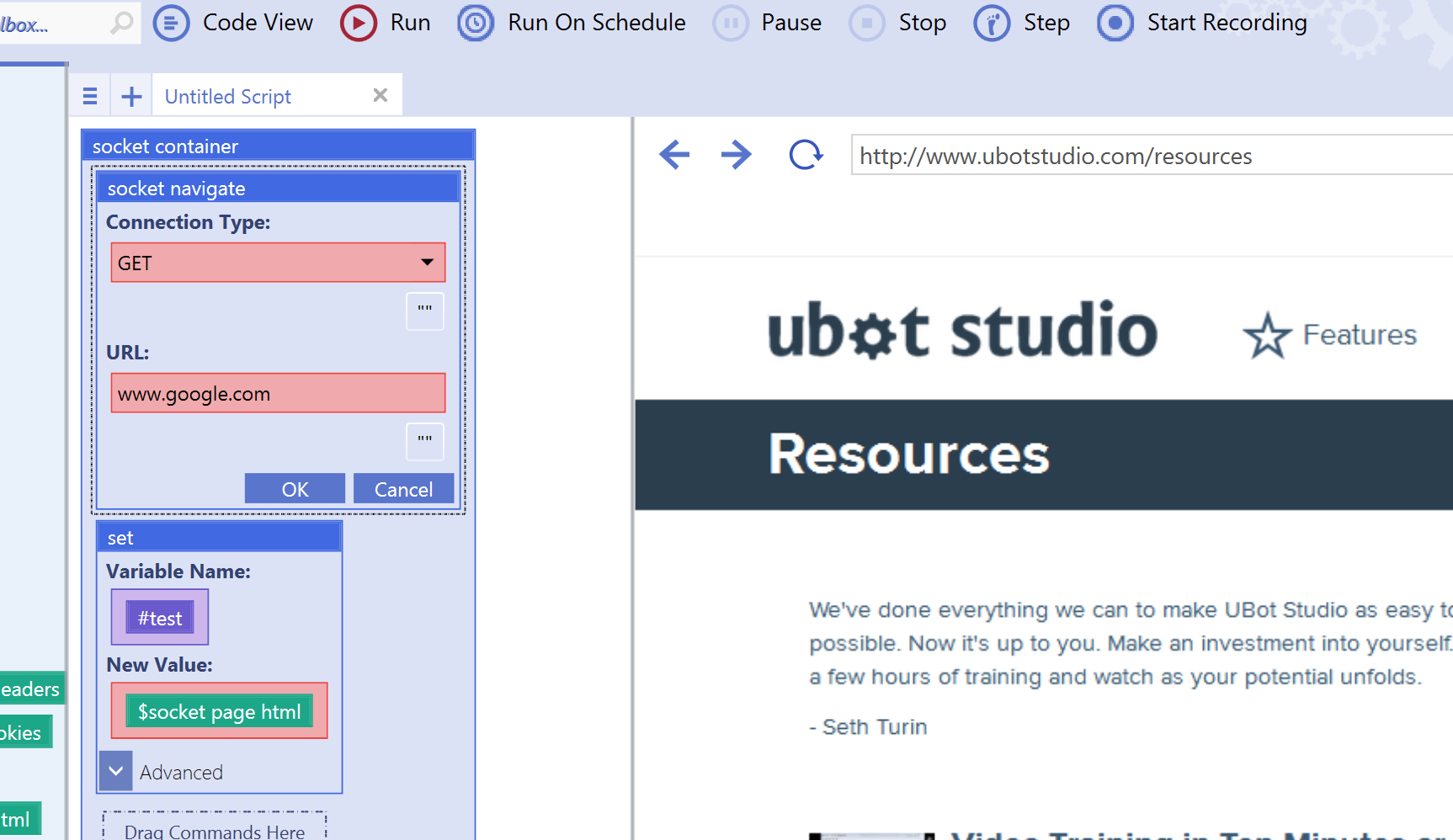Stop the running script
This screenshot has width=1453, height=840.
898,23
